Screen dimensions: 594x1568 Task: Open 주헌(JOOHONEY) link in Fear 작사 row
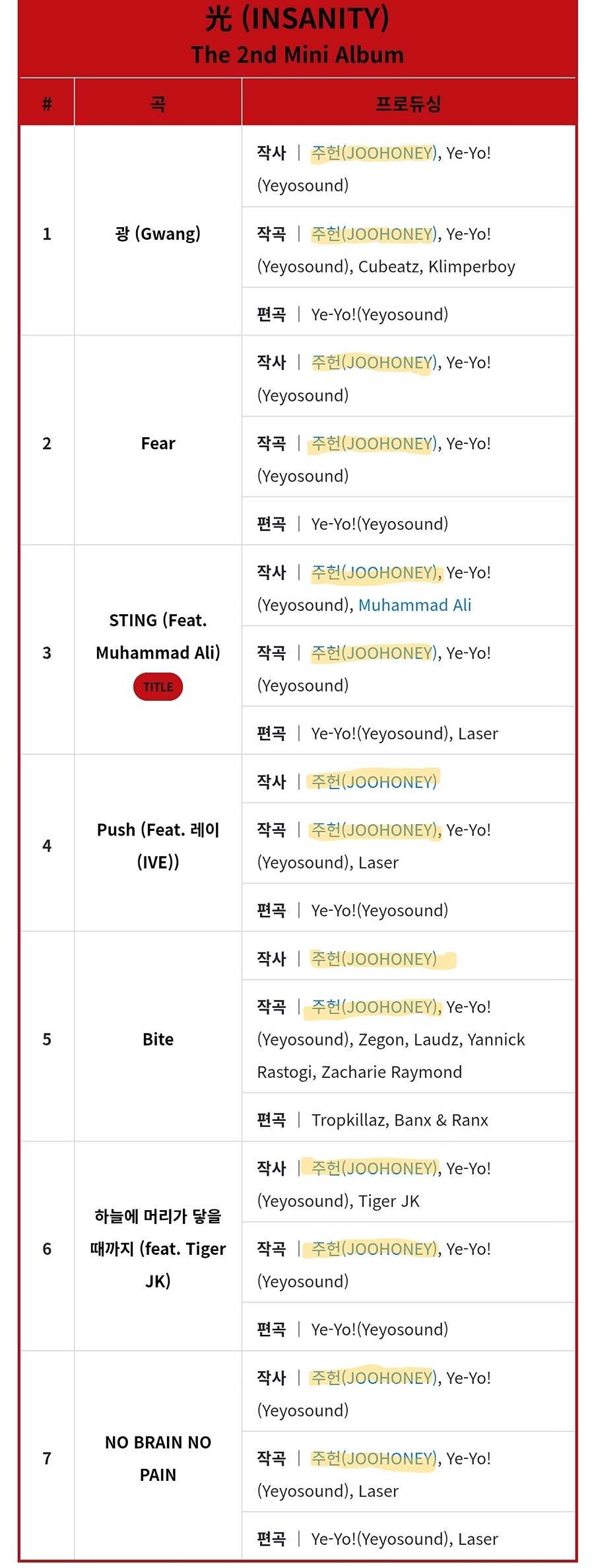[374, 363]
